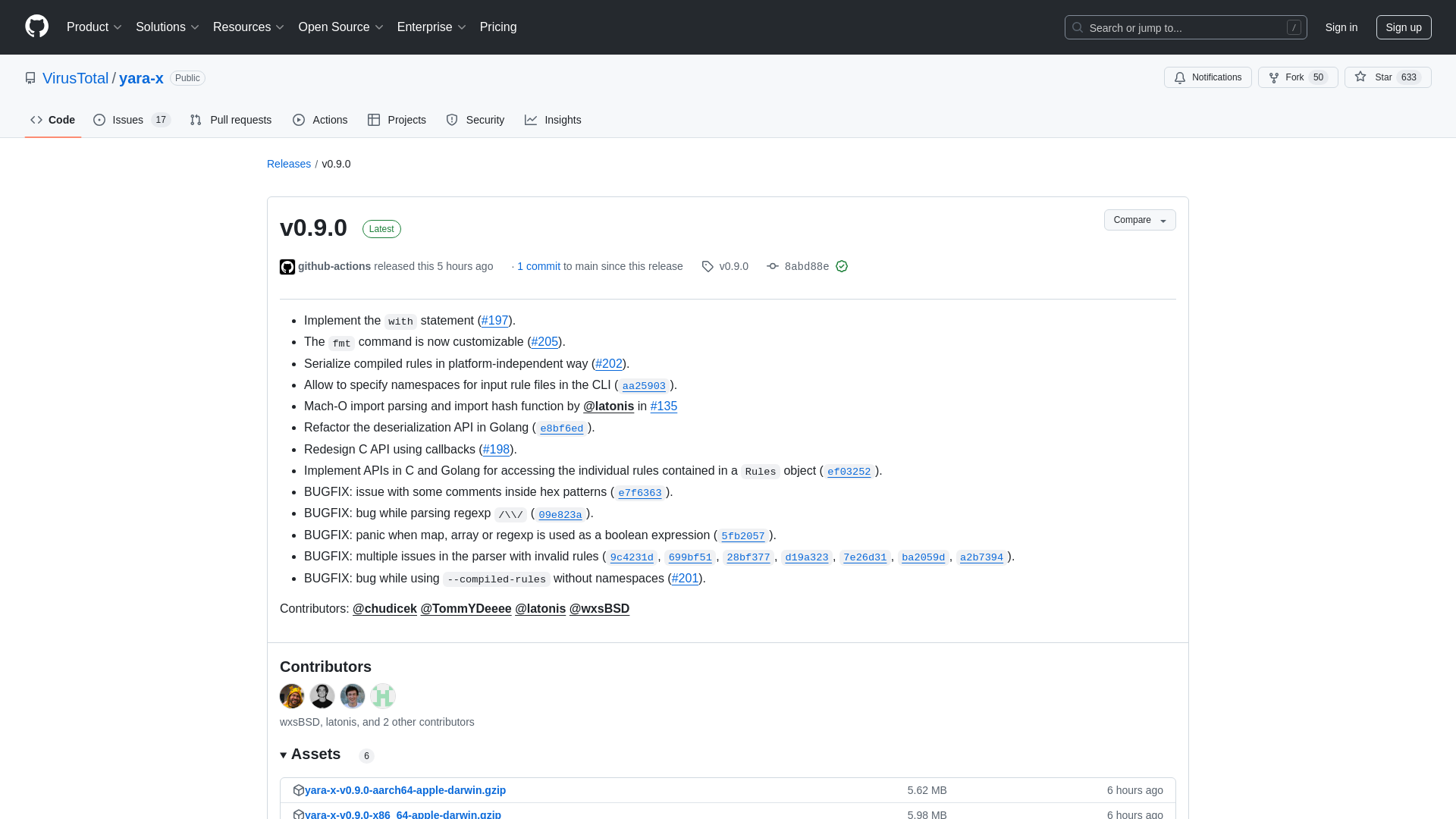Click the Latest release badge
The width and height of the screenshot is (1456, 819).
coord(381,229)
